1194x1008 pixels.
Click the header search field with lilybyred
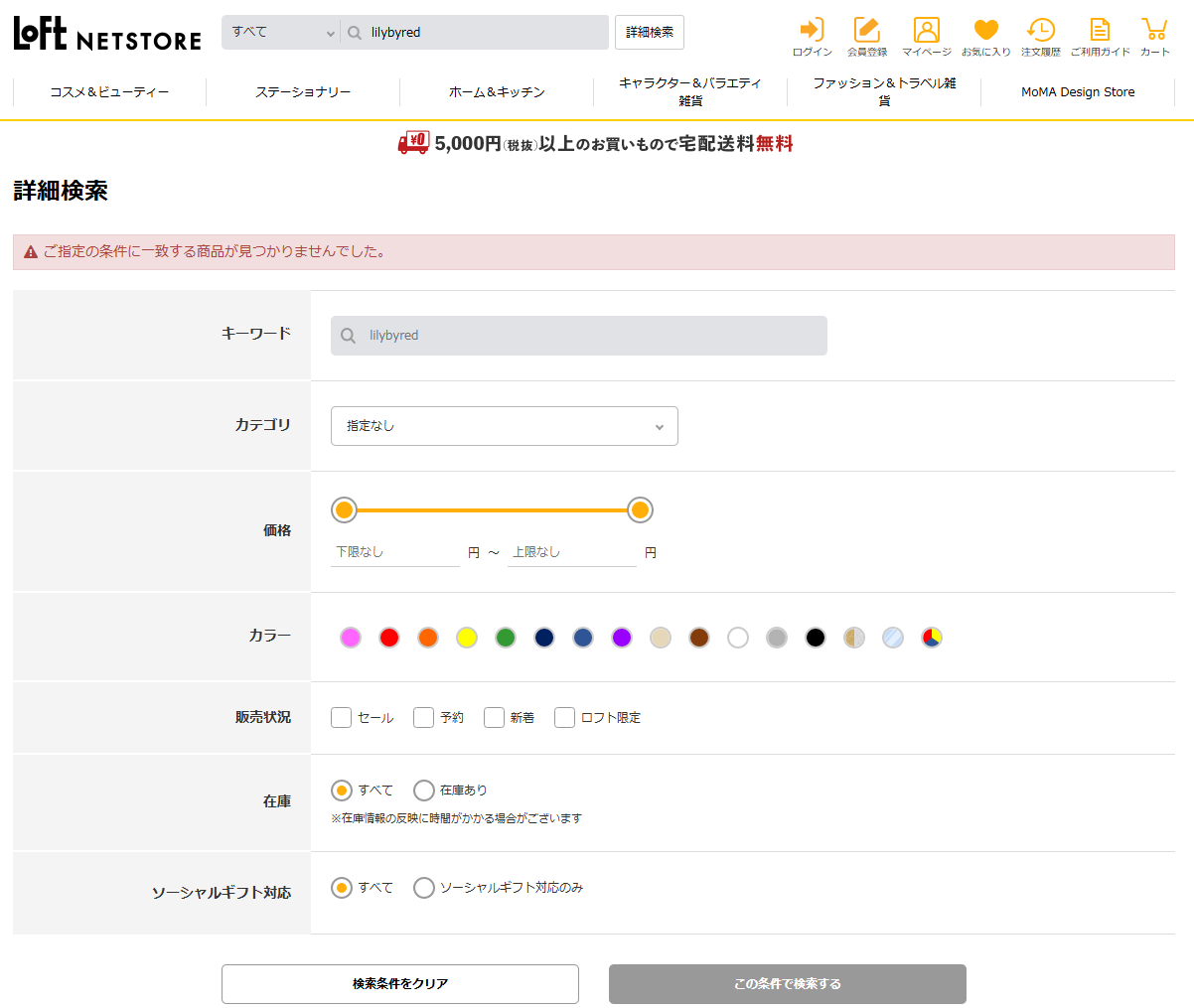[x=475, y=33]
